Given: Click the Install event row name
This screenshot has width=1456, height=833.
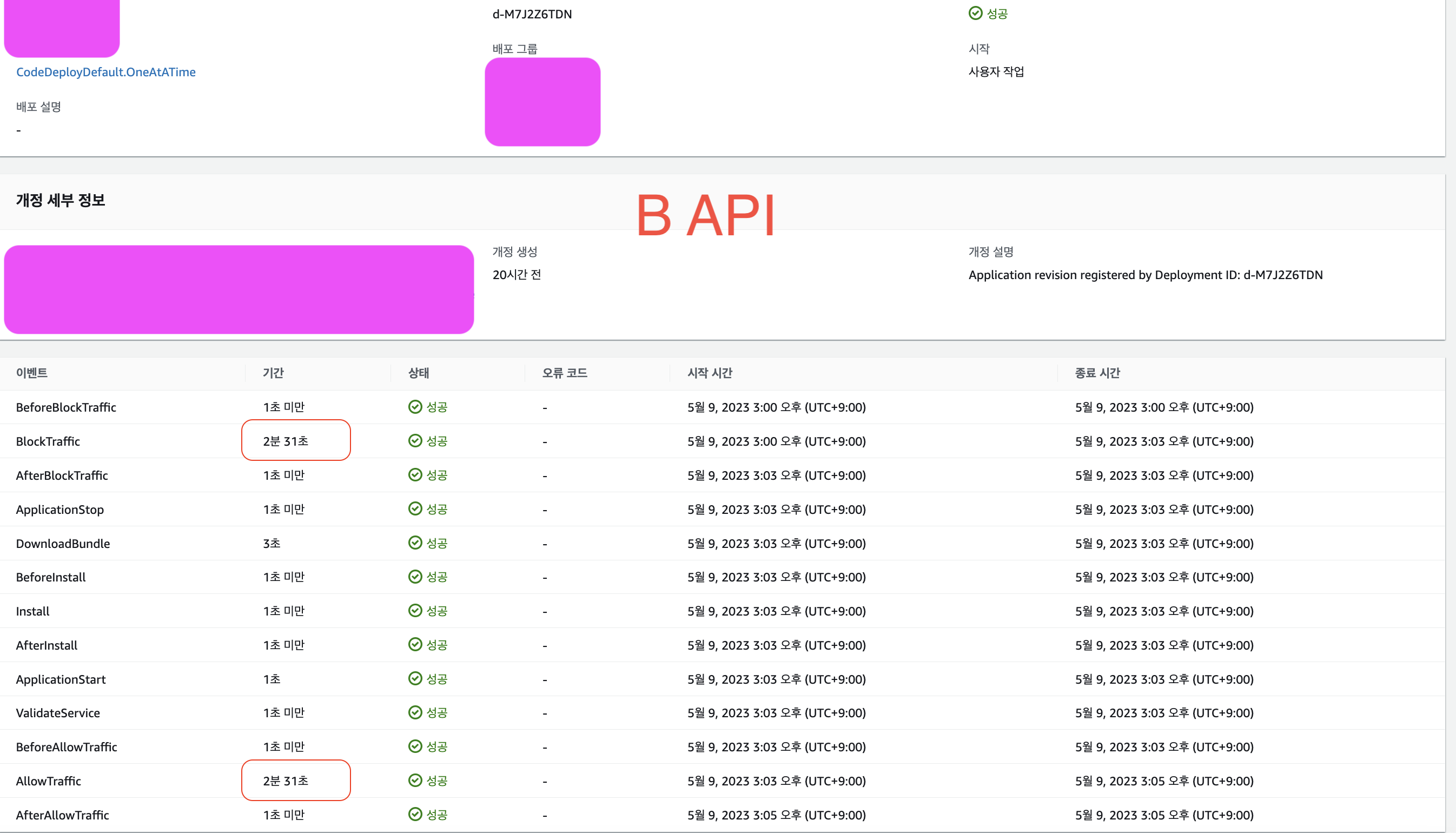Looking at the screenshot, I should pyautogui.click(x=32, y=611).
